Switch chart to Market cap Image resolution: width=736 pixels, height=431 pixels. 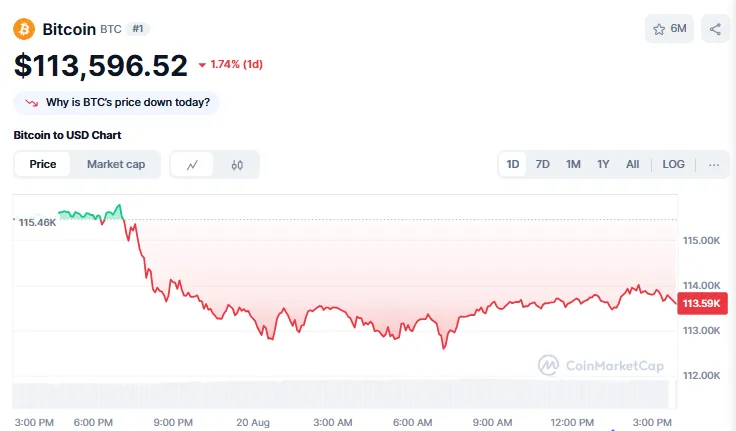click(116, 164)
